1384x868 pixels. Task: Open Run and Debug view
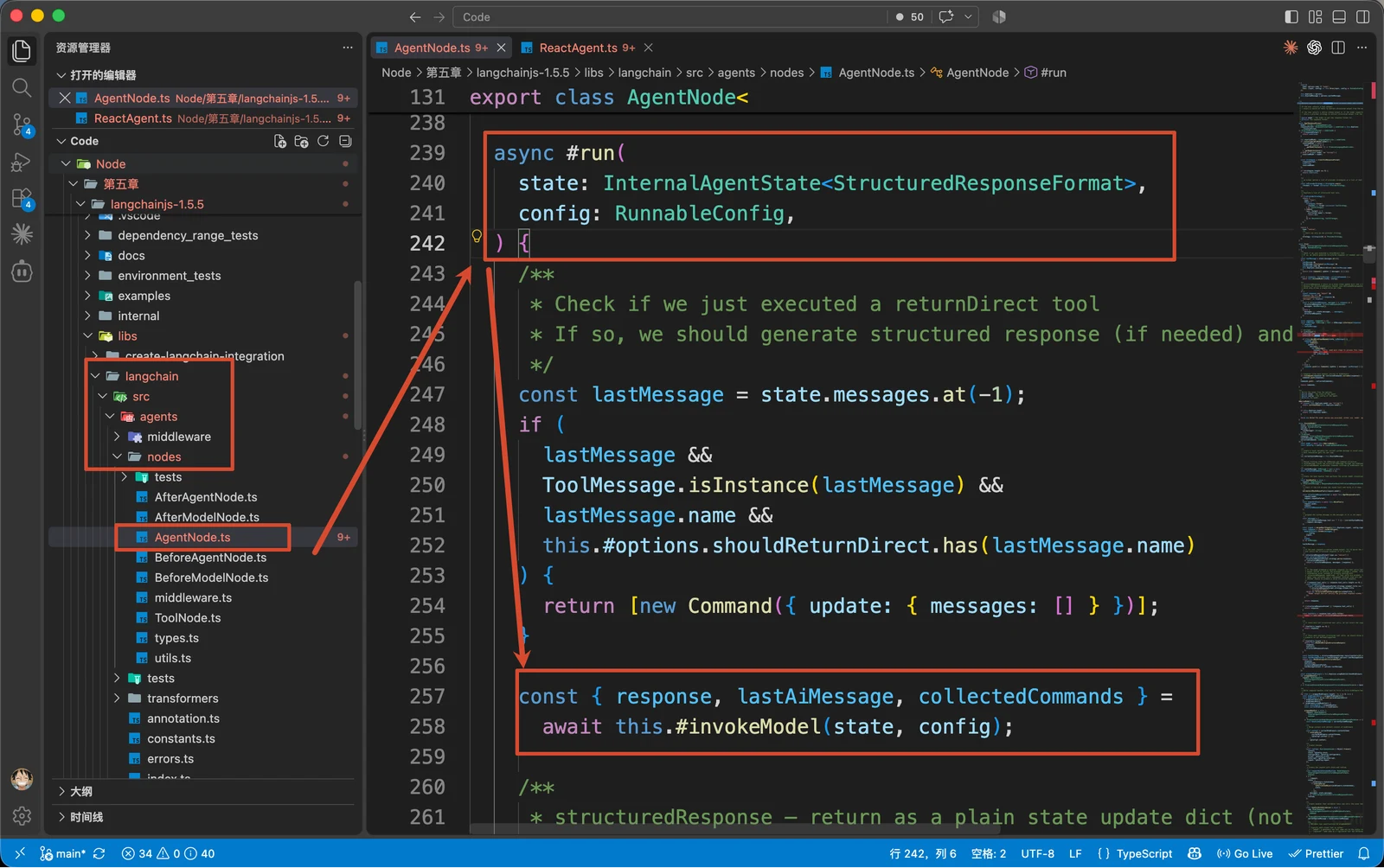22,162
